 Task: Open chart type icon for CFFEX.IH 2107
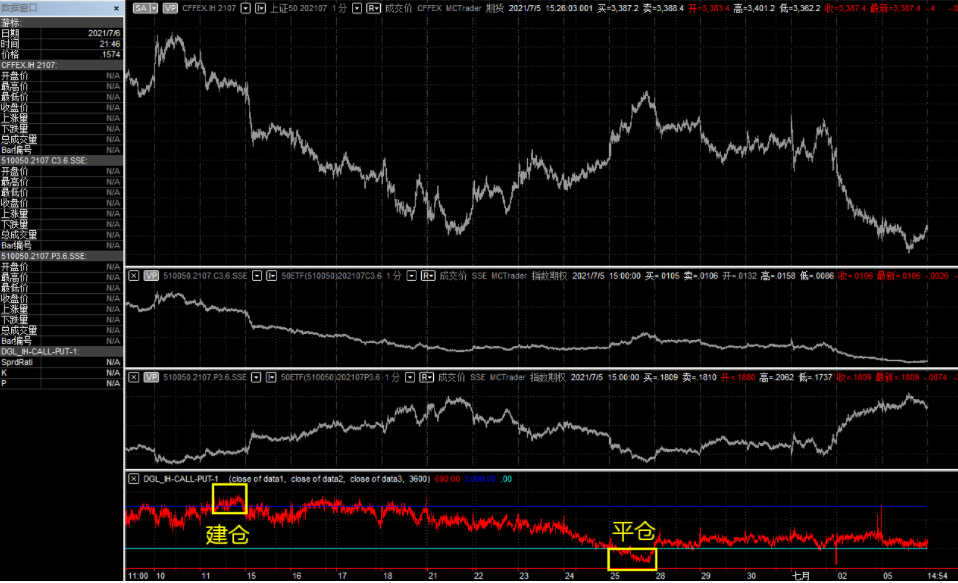tap(260, 9)
